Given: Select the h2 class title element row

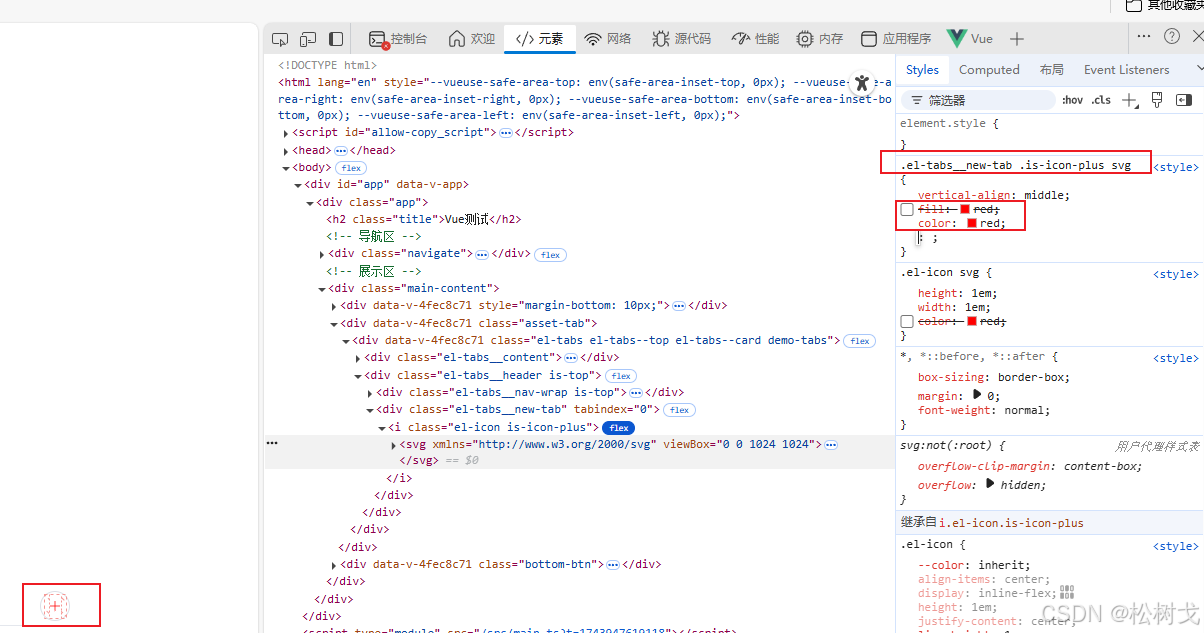Looking at the screenshot, I should tap(424, 219).
